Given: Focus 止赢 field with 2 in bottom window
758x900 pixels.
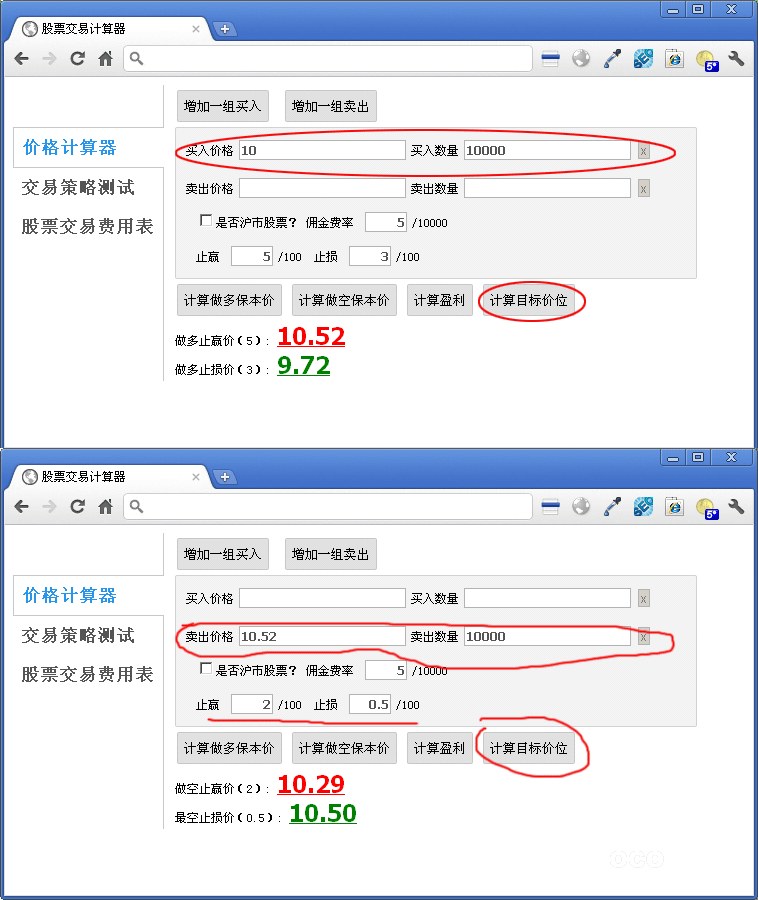Looking at the screenshot, I should tap(251, 704).
